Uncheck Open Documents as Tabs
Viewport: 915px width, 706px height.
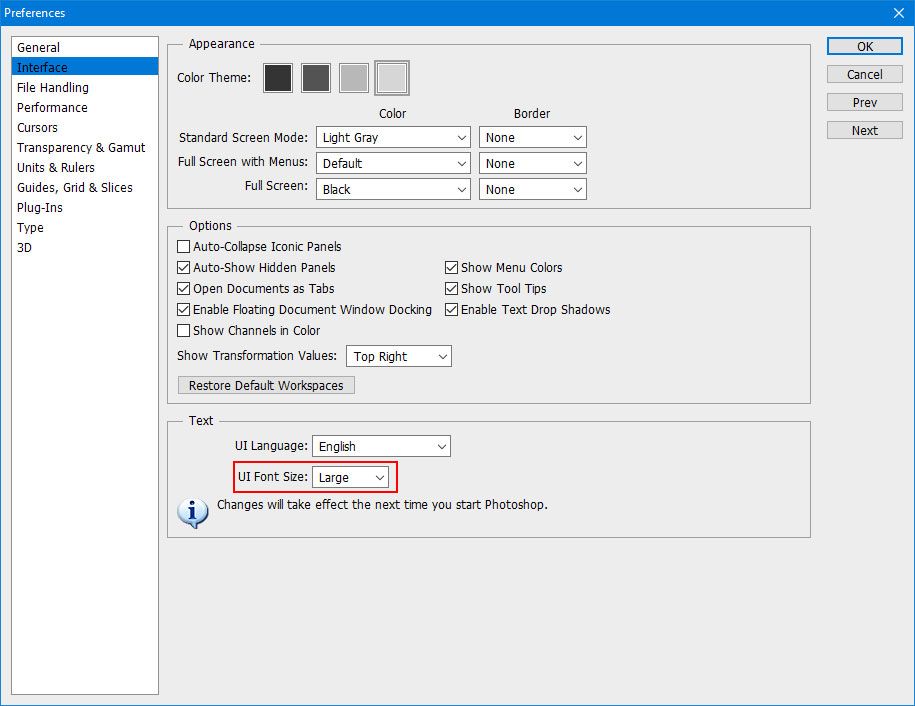pyautogui.click(x=183, y=288)
